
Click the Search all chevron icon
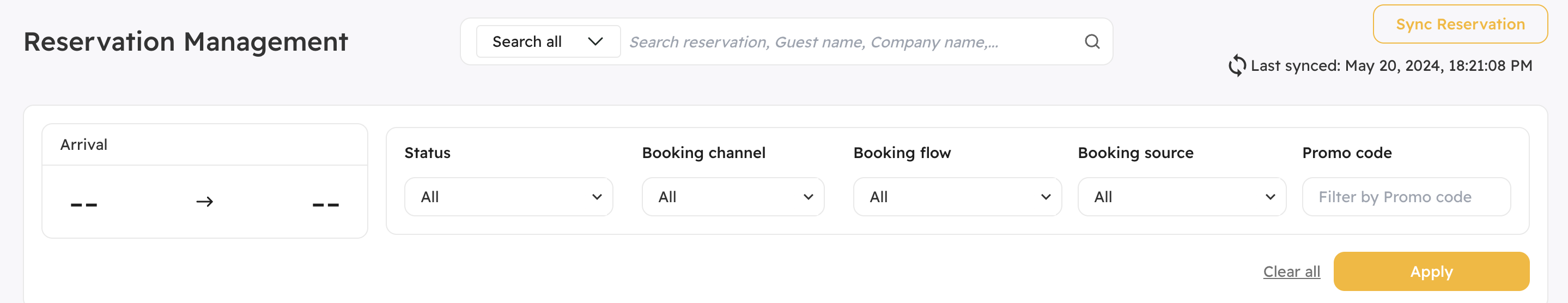[595, 41]
